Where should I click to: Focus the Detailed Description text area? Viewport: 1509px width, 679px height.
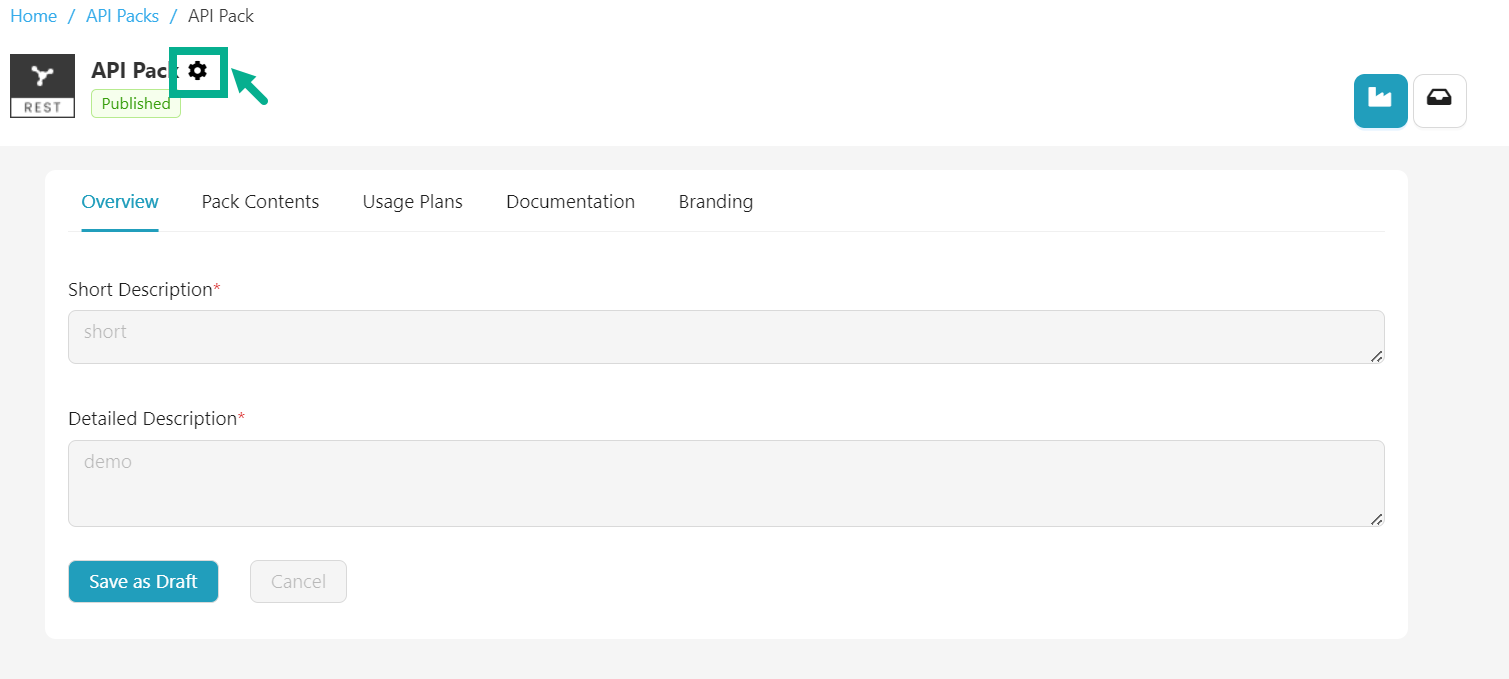point(725,483)
